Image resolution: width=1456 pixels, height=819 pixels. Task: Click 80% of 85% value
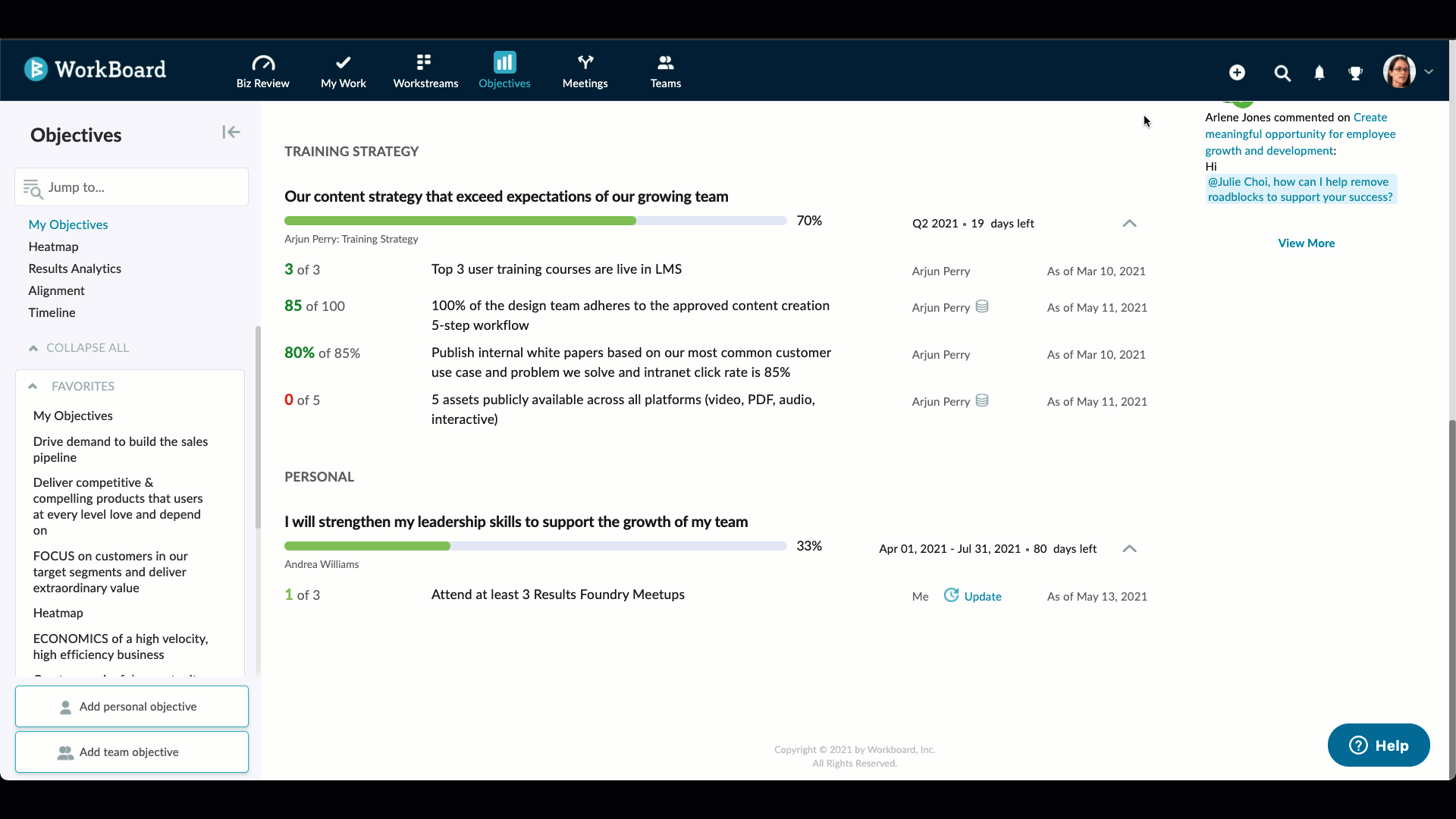point(322,353)
